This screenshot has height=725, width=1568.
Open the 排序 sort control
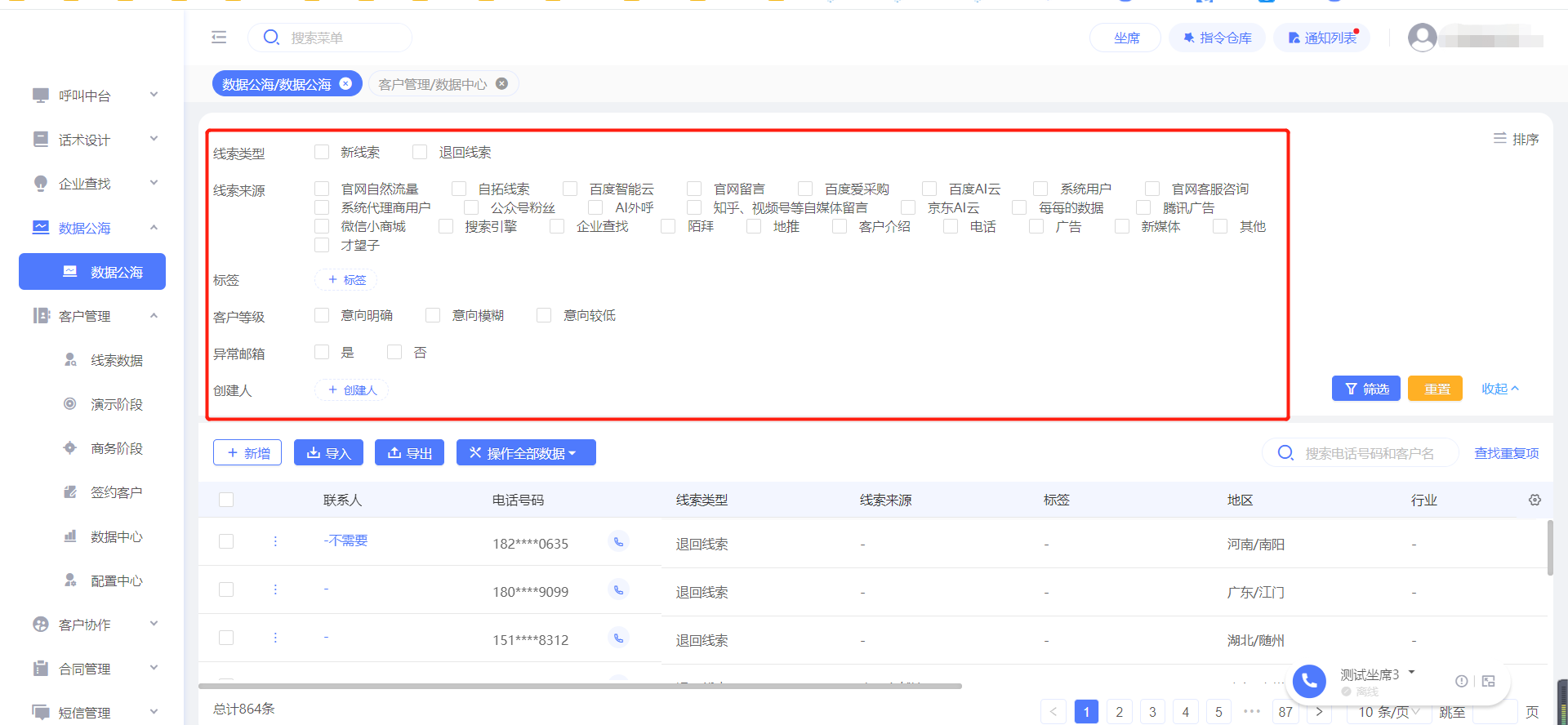pyautogui.click(x=1517, y=139)
